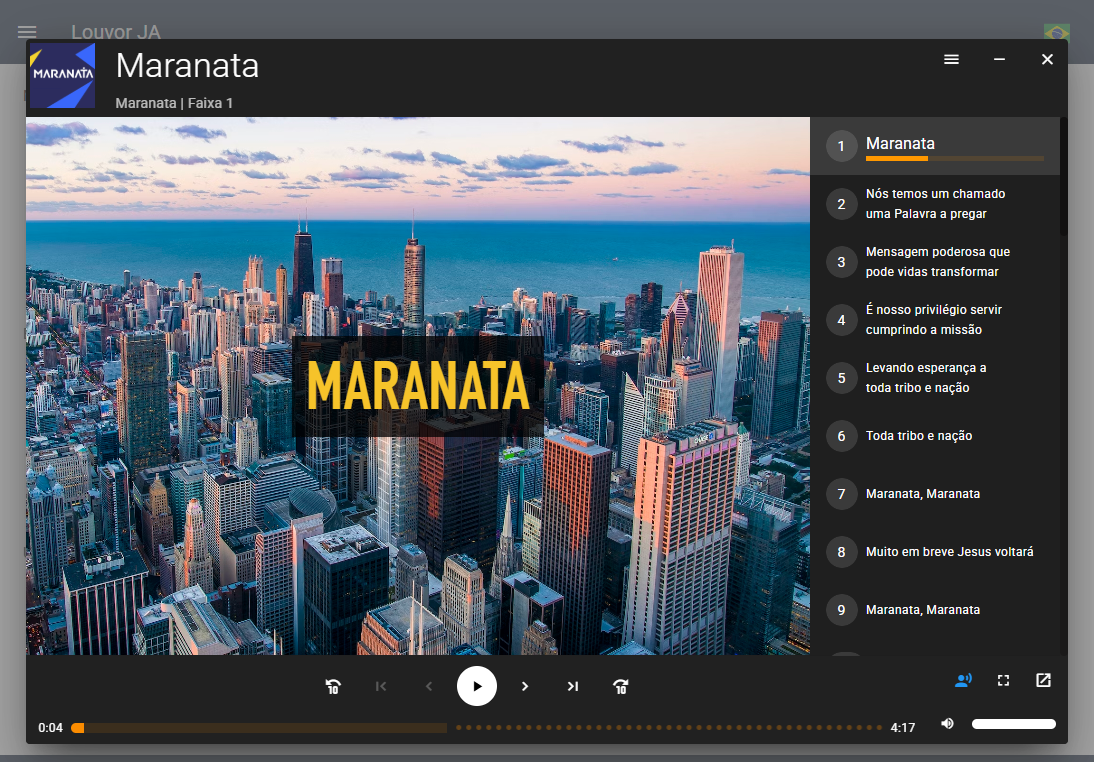Click the Maranata album cover thumbnail
1094x762 pixels.
pos(62,75)
